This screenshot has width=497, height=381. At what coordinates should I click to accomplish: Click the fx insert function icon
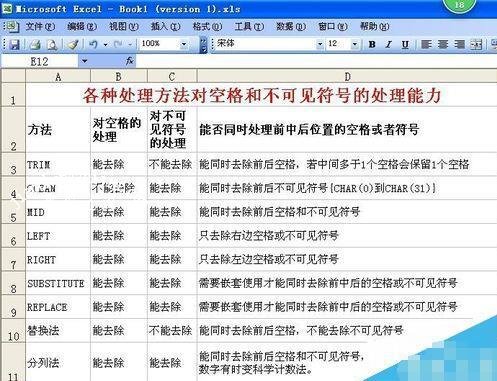129,61
